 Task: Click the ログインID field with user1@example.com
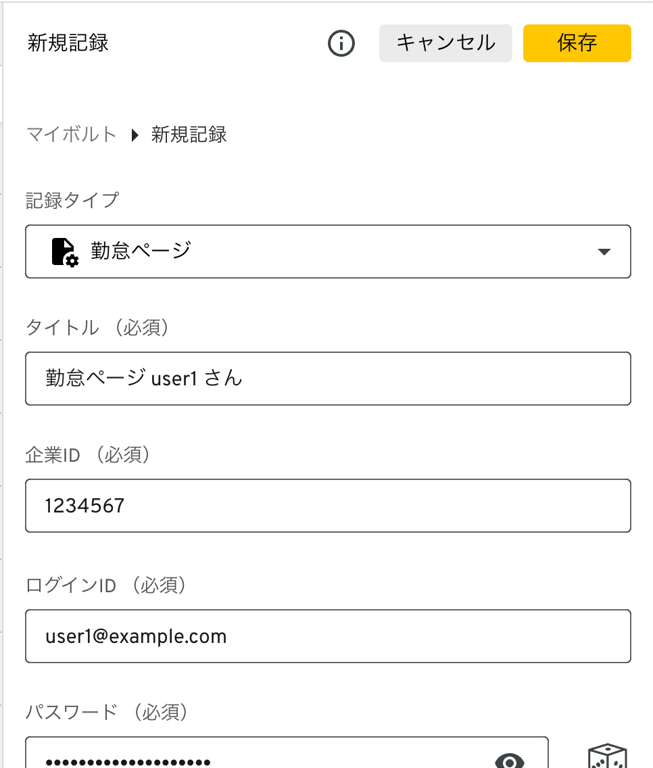coord(328,636)
